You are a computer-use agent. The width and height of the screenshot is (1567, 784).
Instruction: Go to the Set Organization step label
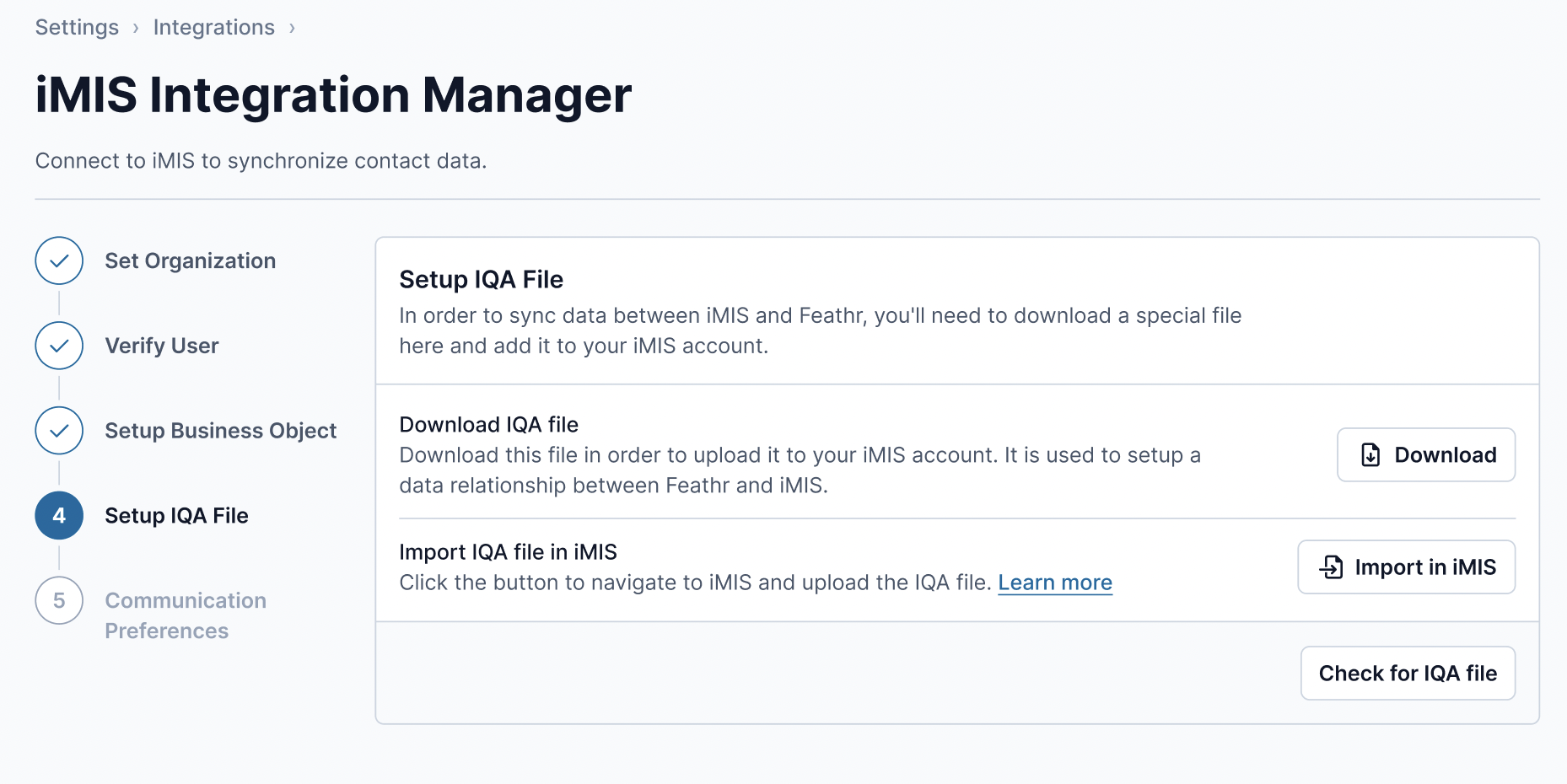coord(190,260)
